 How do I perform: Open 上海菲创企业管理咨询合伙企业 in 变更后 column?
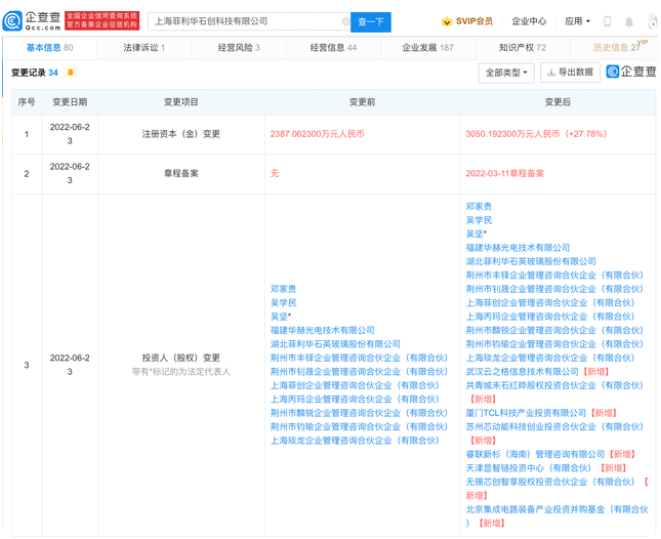pyautogui.click(x=550, y=303)
